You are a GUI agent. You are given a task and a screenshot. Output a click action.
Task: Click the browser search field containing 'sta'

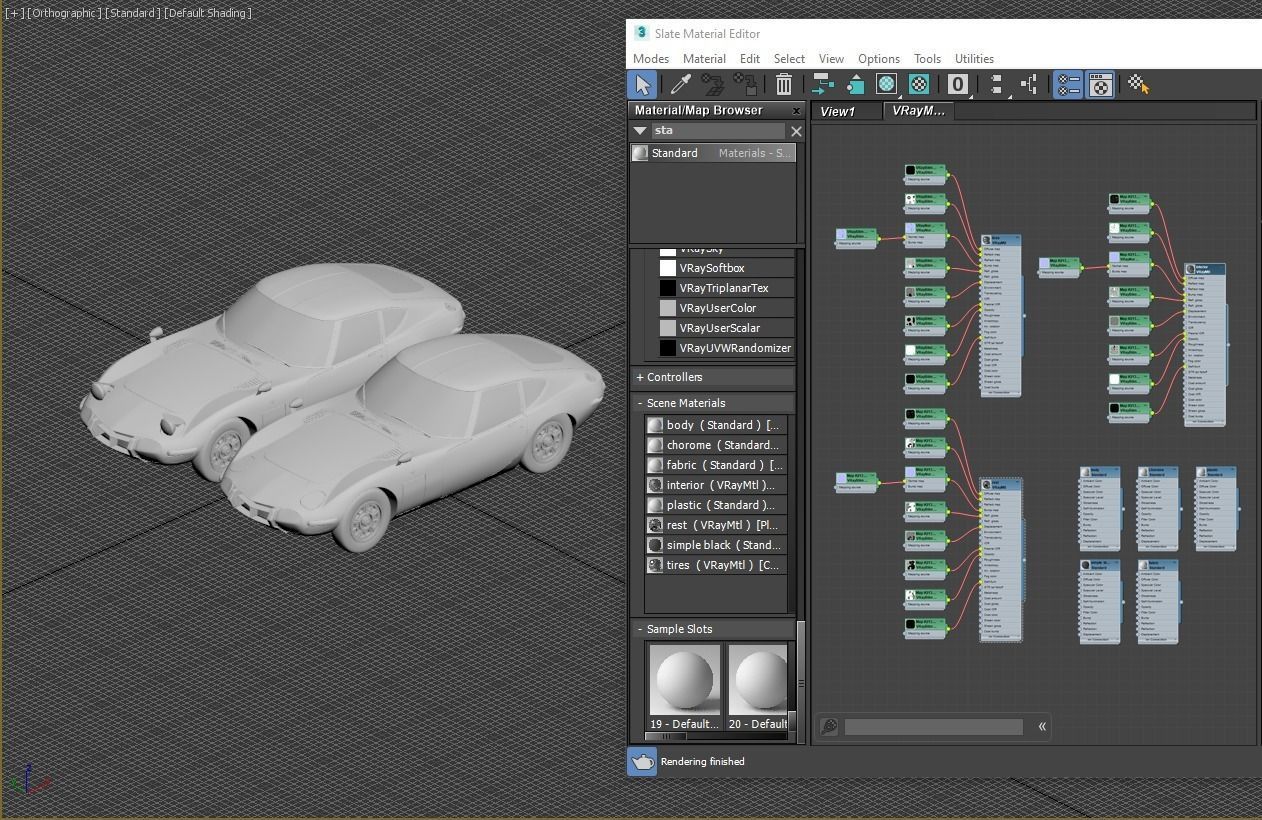(718, 131)
